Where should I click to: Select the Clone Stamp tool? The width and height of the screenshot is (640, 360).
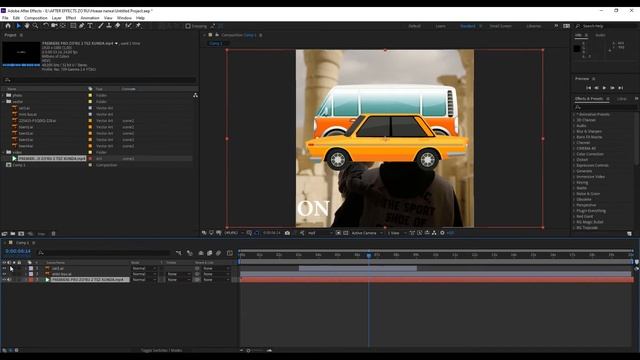click(109, 26)
